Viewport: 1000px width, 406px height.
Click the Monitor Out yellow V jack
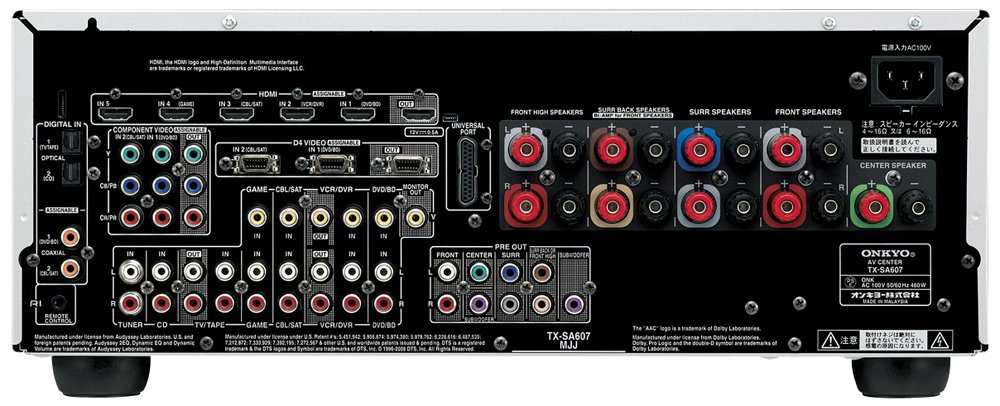(x=415, y=217)
